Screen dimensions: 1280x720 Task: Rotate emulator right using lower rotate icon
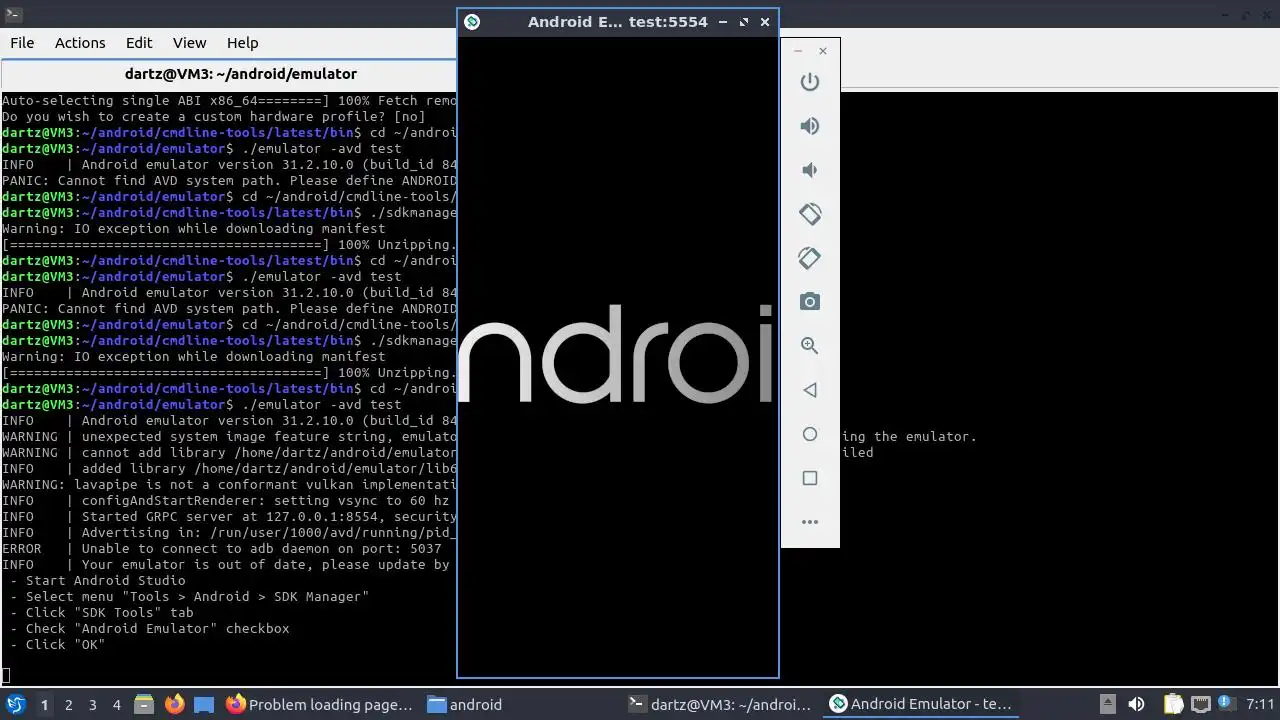click(x=810, y=258)
